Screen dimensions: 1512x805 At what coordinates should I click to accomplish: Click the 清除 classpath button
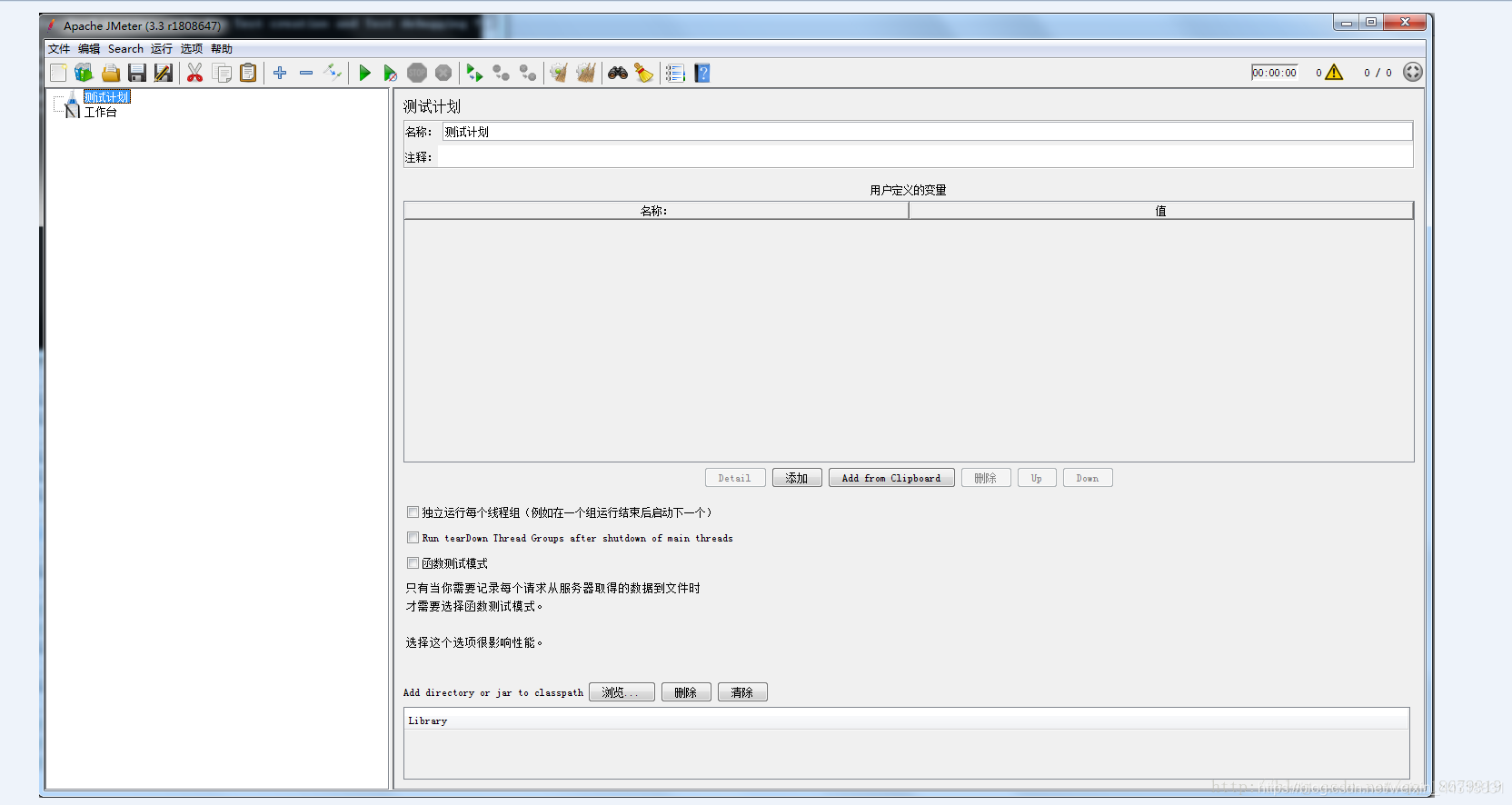pos(742,692)
